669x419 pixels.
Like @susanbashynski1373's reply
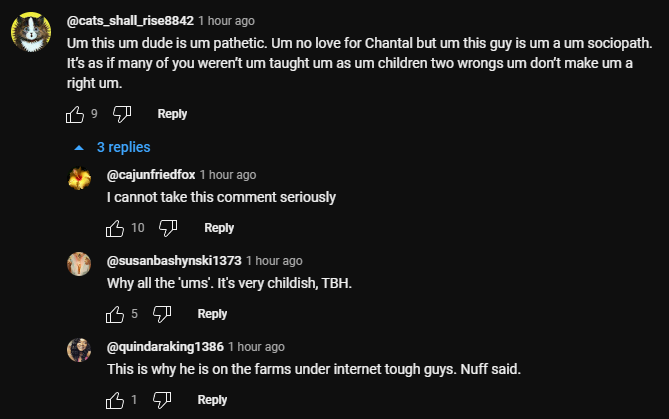(x=115, y=314)
